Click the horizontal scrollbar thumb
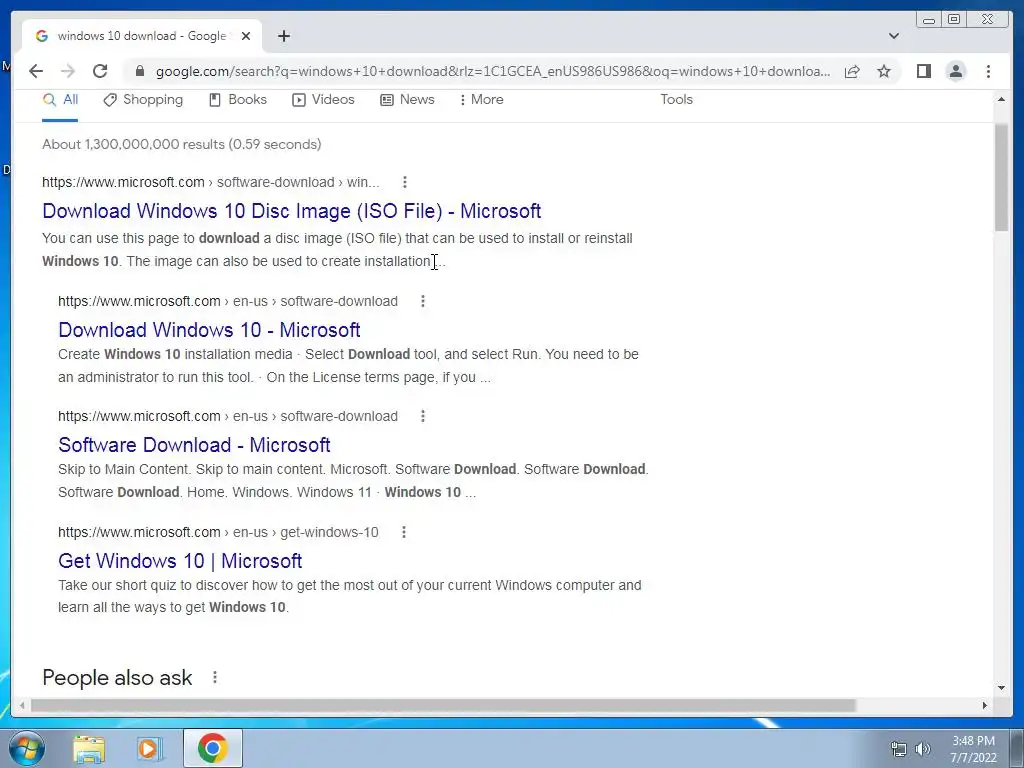This screenshot has height=768, width=1024. point(443,705)
